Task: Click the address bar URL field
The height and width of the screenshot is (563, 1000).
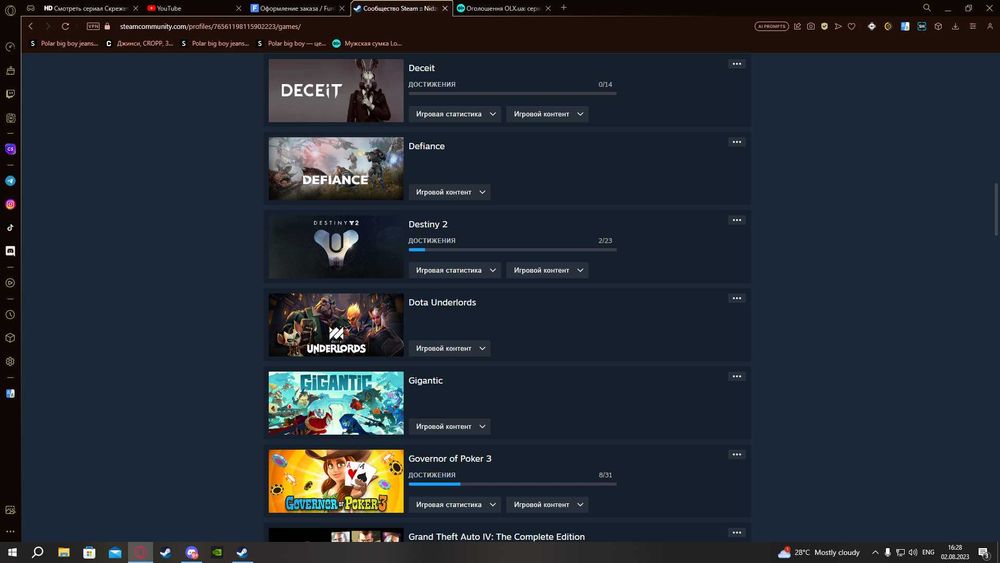Action: tap(421, 26)
